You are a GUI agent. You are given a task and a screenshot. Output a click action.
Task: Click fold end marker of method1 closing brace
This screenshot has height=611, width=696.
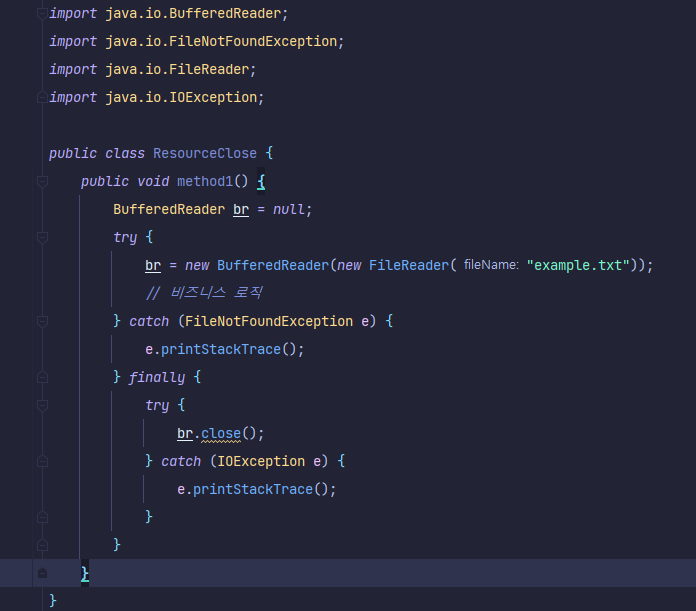click(42, 573)
